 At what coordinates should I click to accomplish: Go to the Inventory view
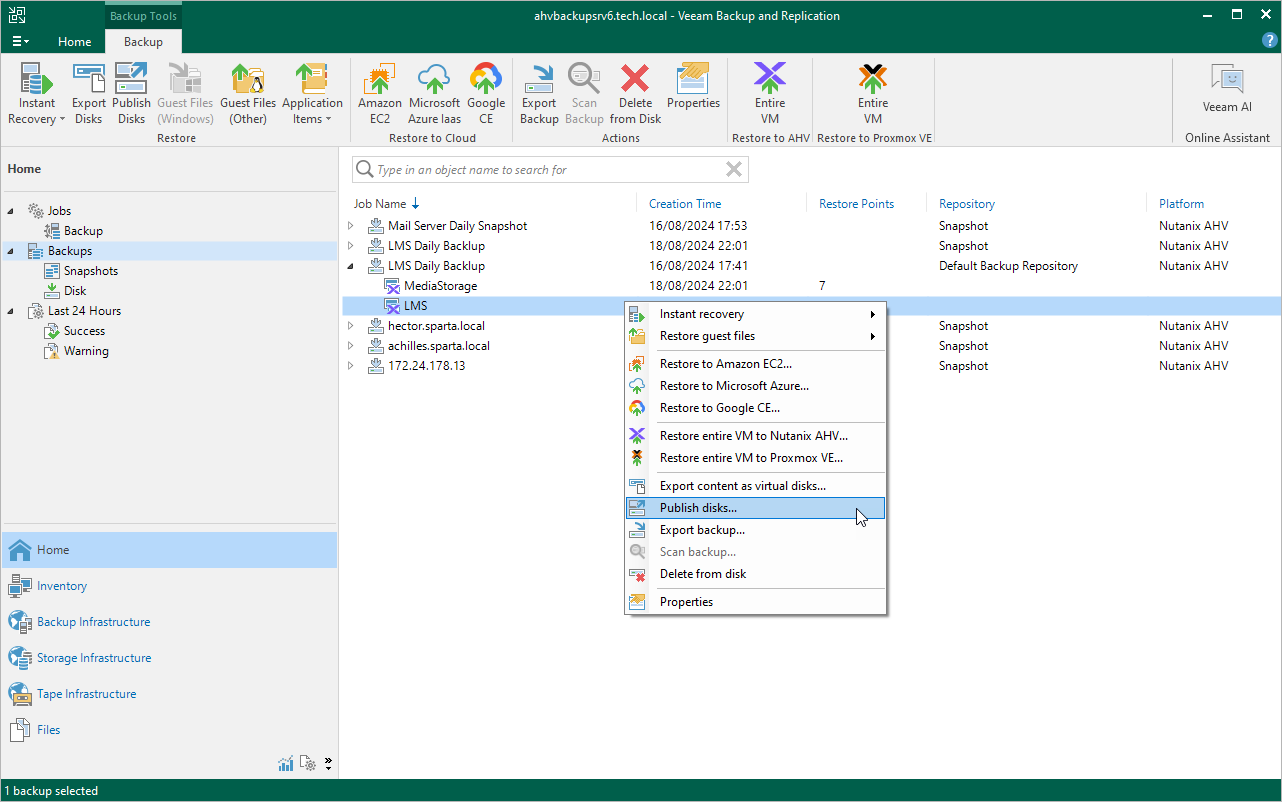click(x=62, y=586)
